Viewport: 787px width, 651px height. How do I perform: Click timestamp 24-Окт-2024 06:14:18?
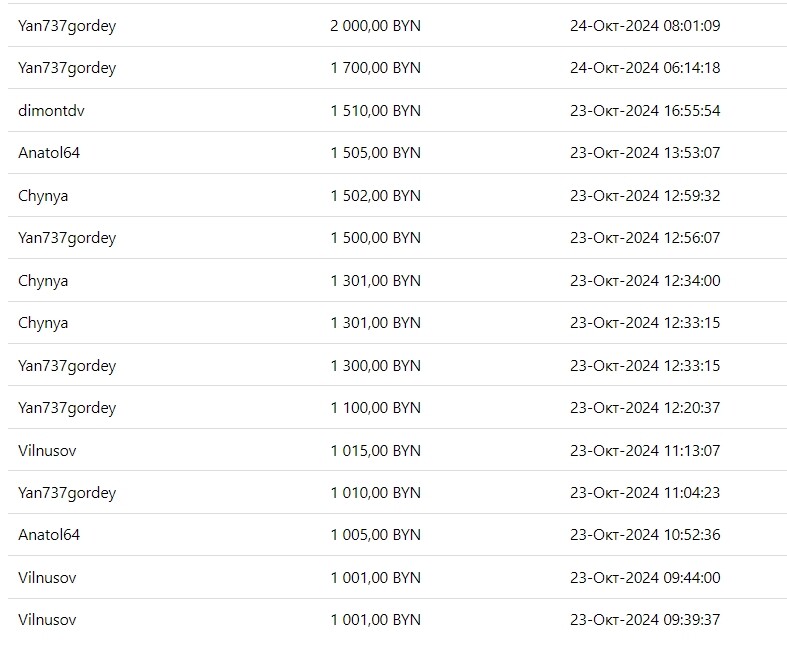[645, 68]
